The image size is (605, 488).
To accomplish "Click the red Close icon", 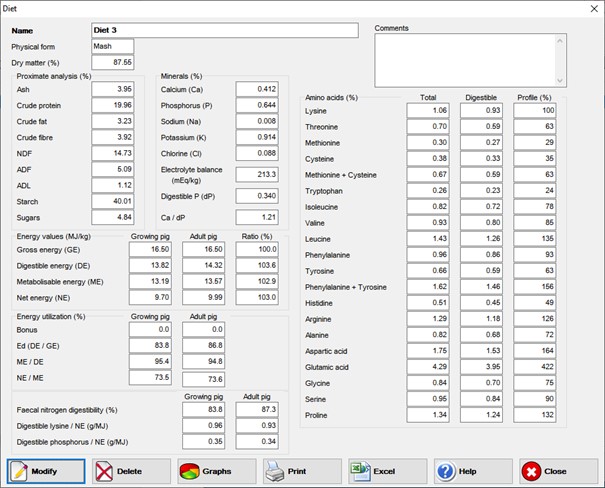I will pyautogui.click(x=531, y=471).
